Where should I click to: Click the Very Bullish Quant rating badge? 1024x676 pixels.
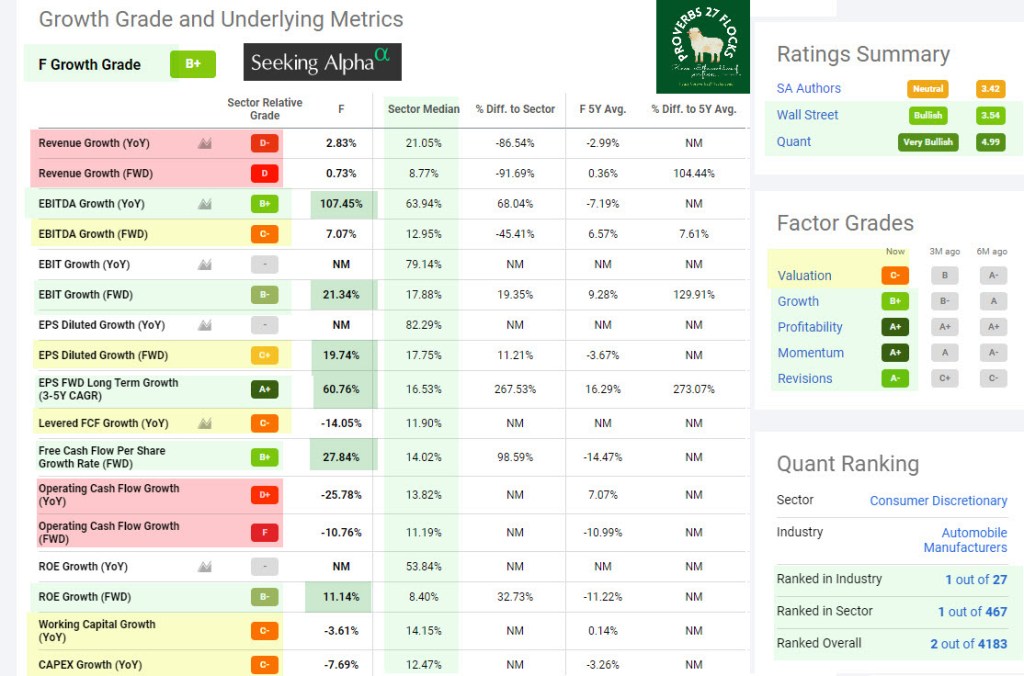click(x=927, y=142)
